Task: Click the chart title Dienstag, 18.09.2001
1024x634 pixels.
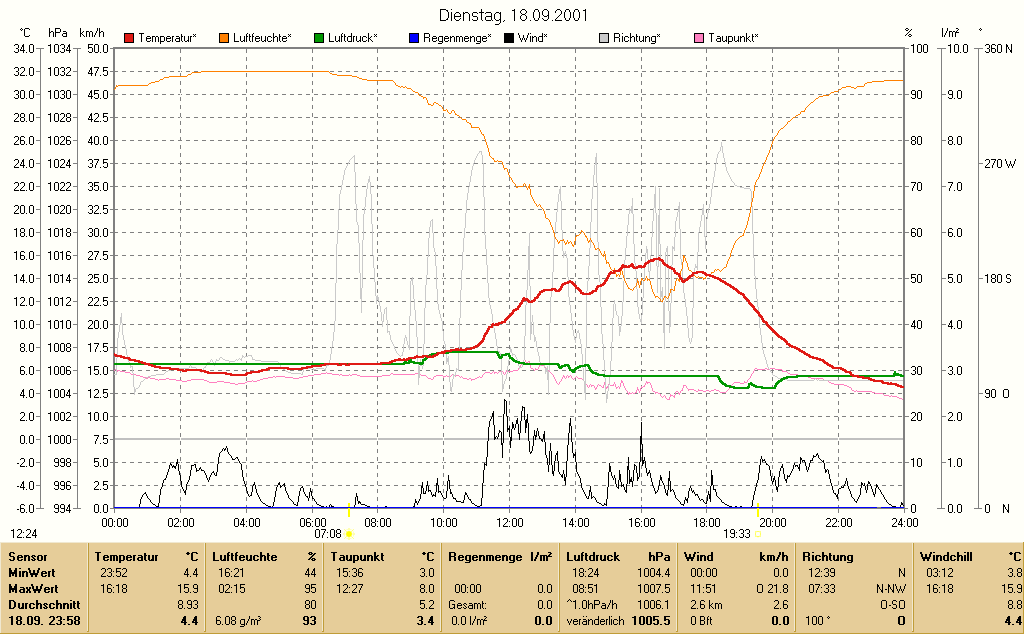Action: 513,15
